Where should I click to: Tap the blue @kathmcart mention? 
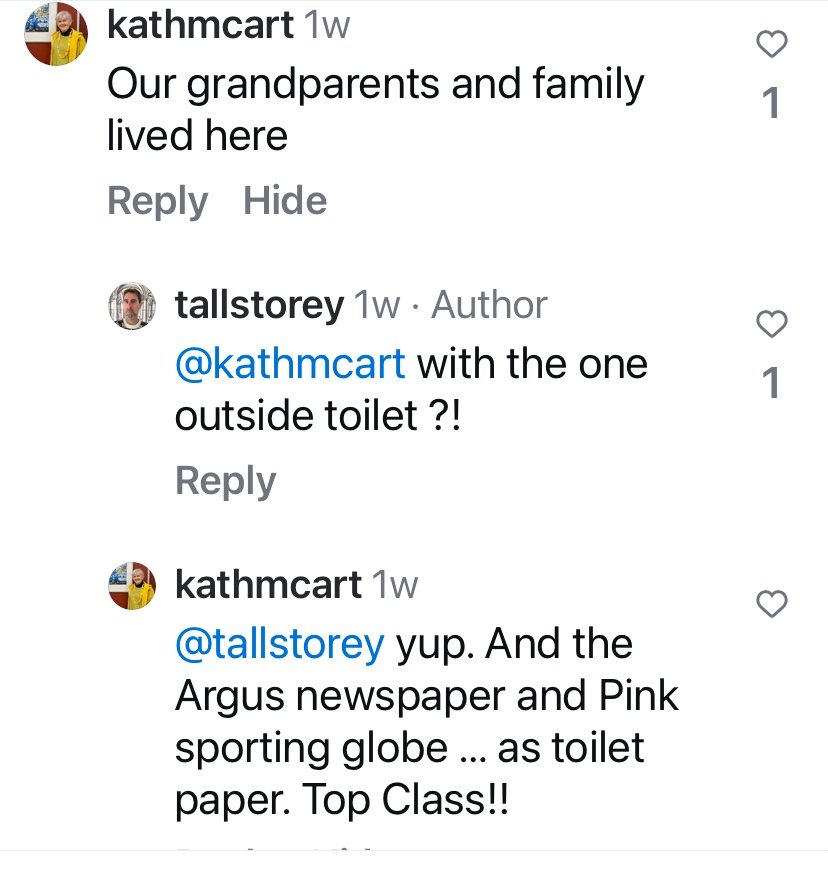click(290, 363)
